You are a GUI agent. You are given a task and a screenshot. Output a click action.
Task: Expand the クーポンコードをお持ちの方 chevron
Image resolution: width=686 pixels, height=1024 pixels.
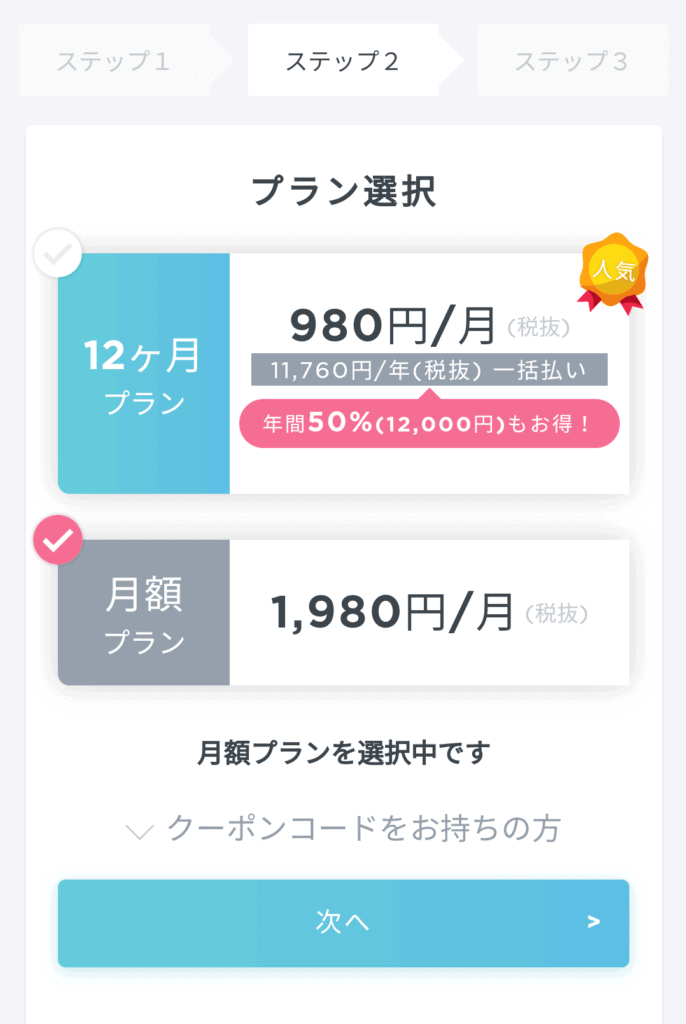pos(139,831)
